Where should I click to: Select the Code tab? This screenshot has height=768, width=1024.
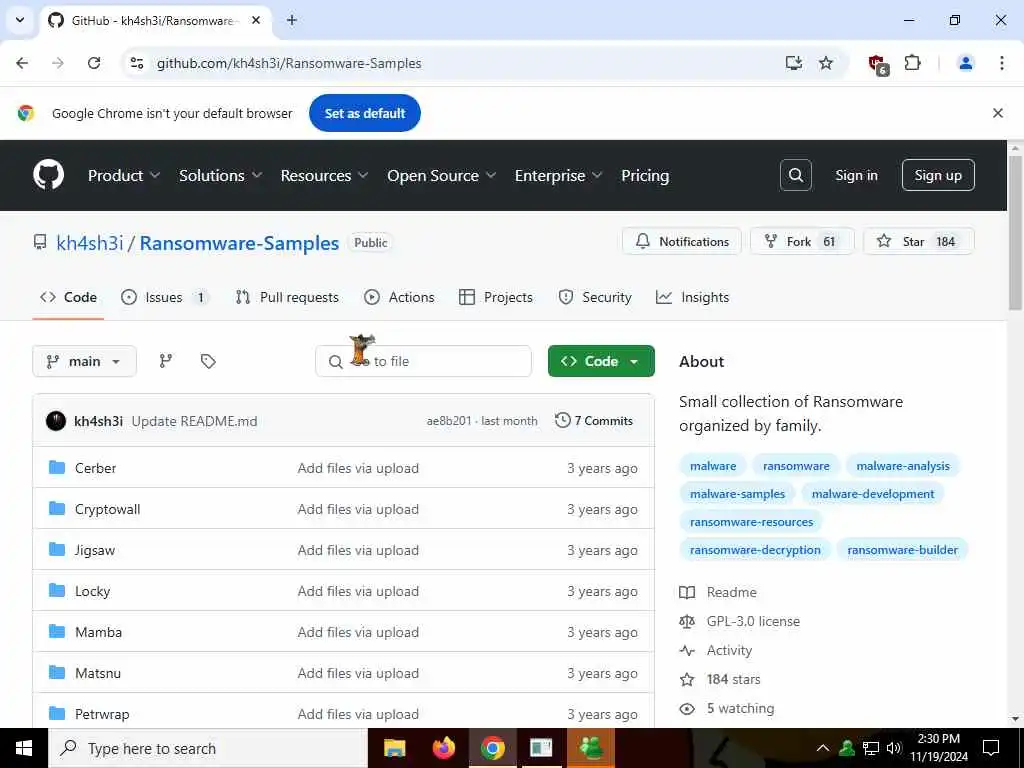tap(68, 297)
